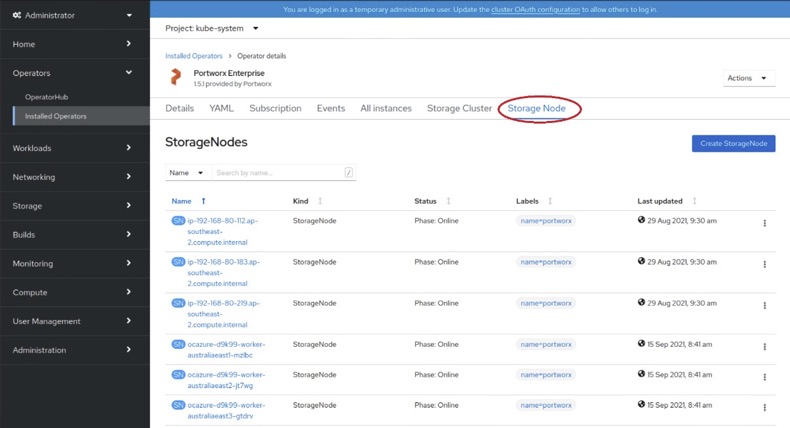790x428 pixels.
Task: Open ip-192-168-80-219 storage node link
Action: click(x=223, y=314)
